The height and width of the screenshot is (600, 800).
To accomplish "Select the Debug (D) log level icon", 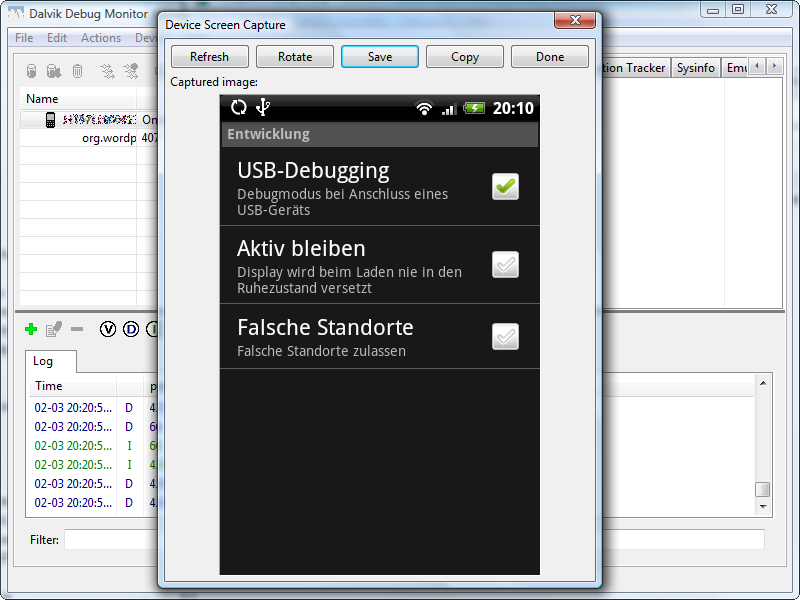I will [x=131, y=328].
